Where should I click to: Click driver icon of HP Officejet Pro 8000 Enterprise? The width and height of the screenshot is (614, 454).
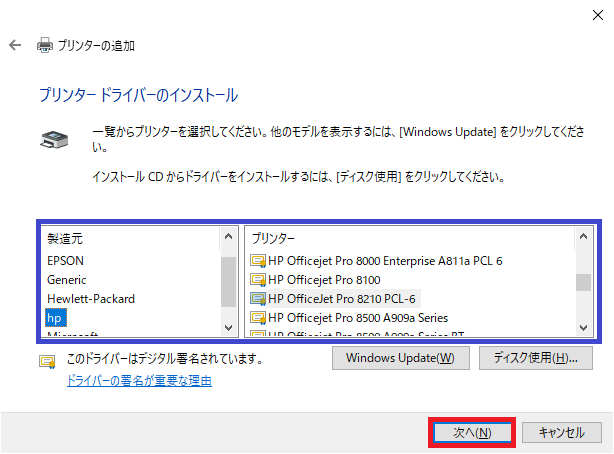pyautogui.click(x=258, y=261)
